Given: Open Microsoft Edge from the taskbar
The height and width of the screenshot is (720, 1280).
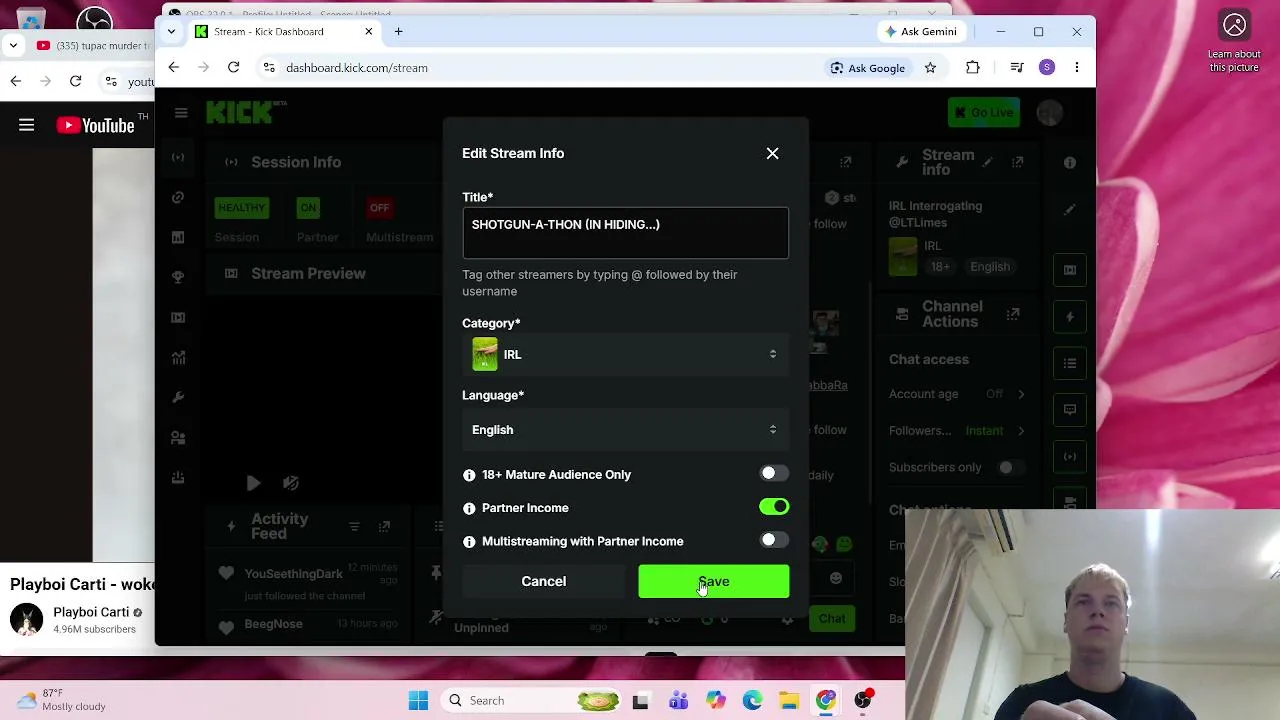Looking at the screenshot, I should (x=752, y=701).
